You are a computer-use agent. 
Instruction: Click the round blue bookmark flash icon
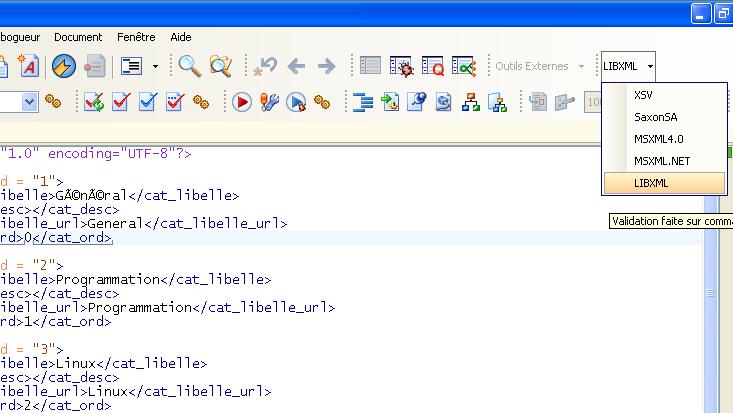coord(64,66)
